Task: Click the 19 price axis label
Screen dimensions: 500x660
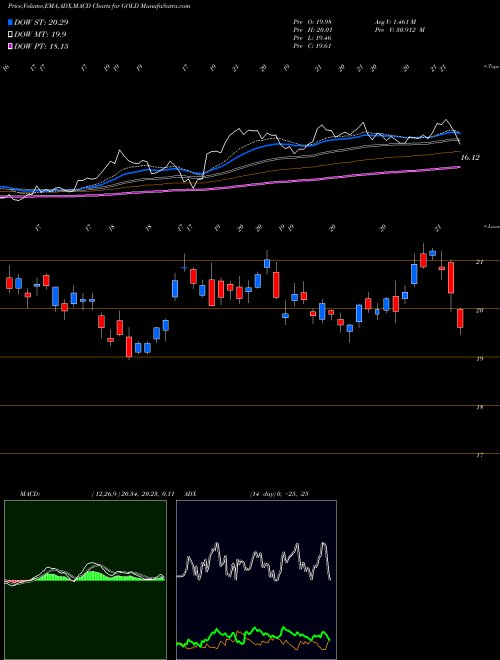Action: click(x=479, y=359)
